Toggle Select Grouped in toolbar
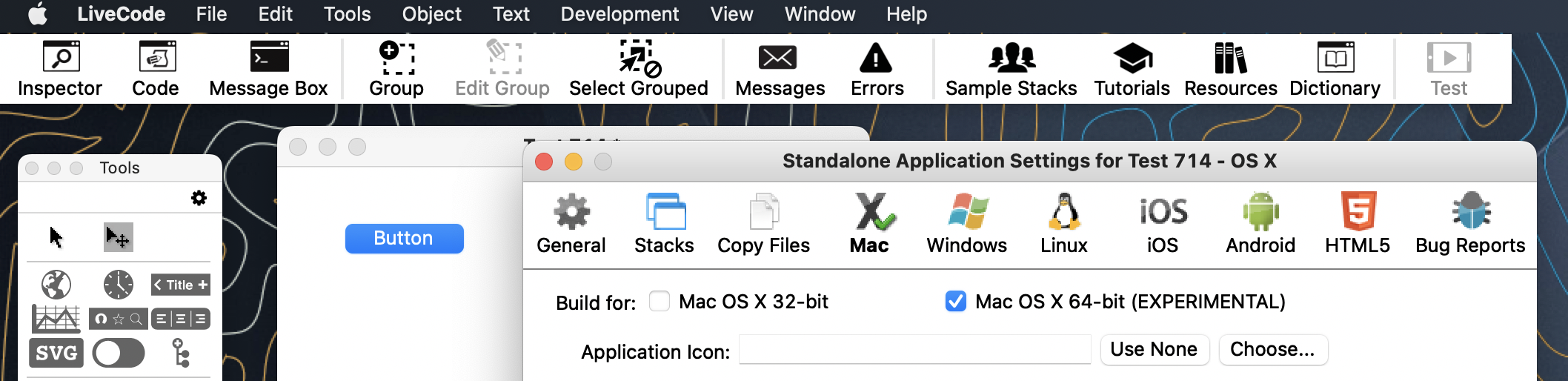1568x381 pixels. [639, 69]
